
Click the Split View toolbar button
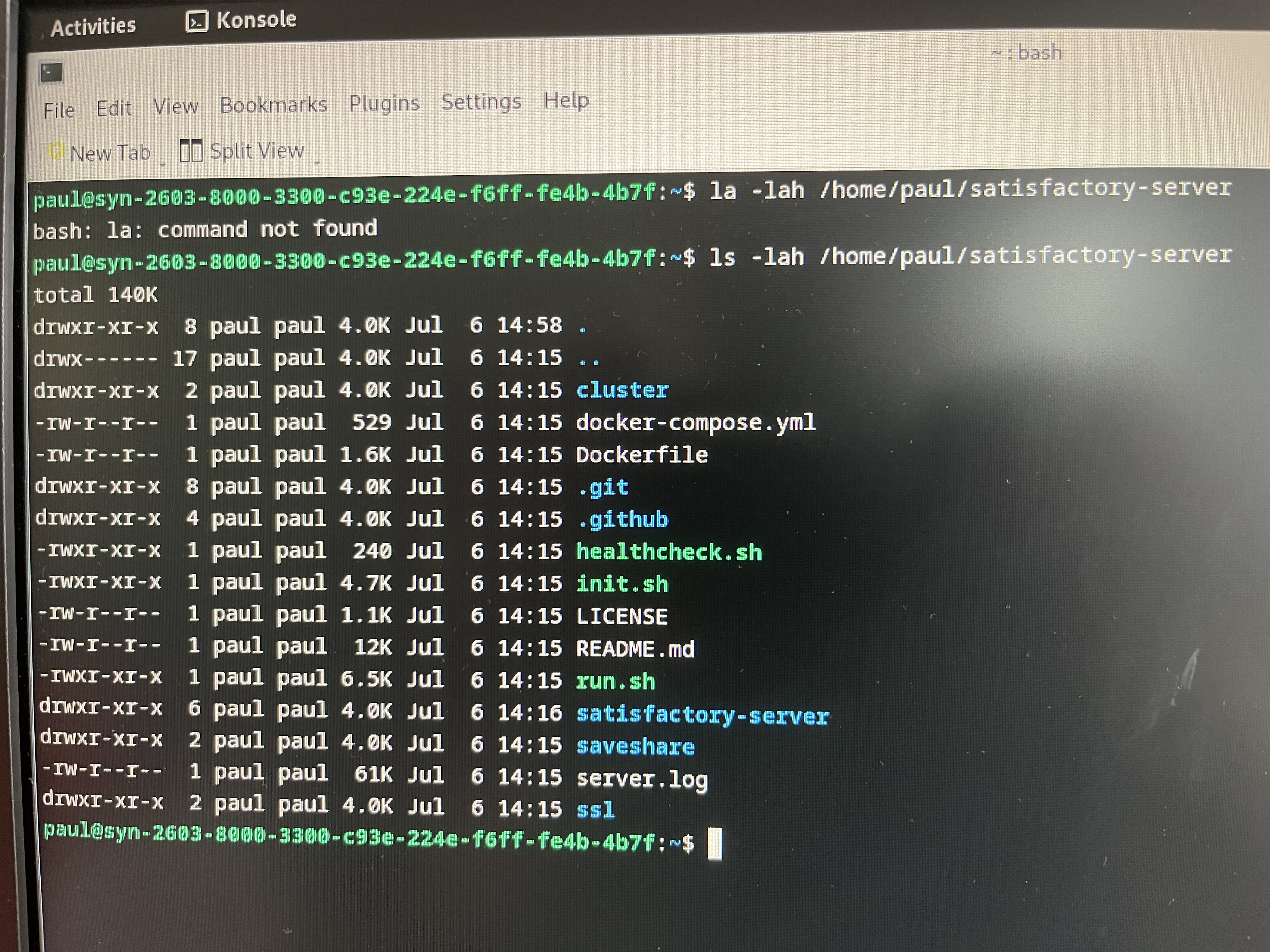[x=242, y=151]
